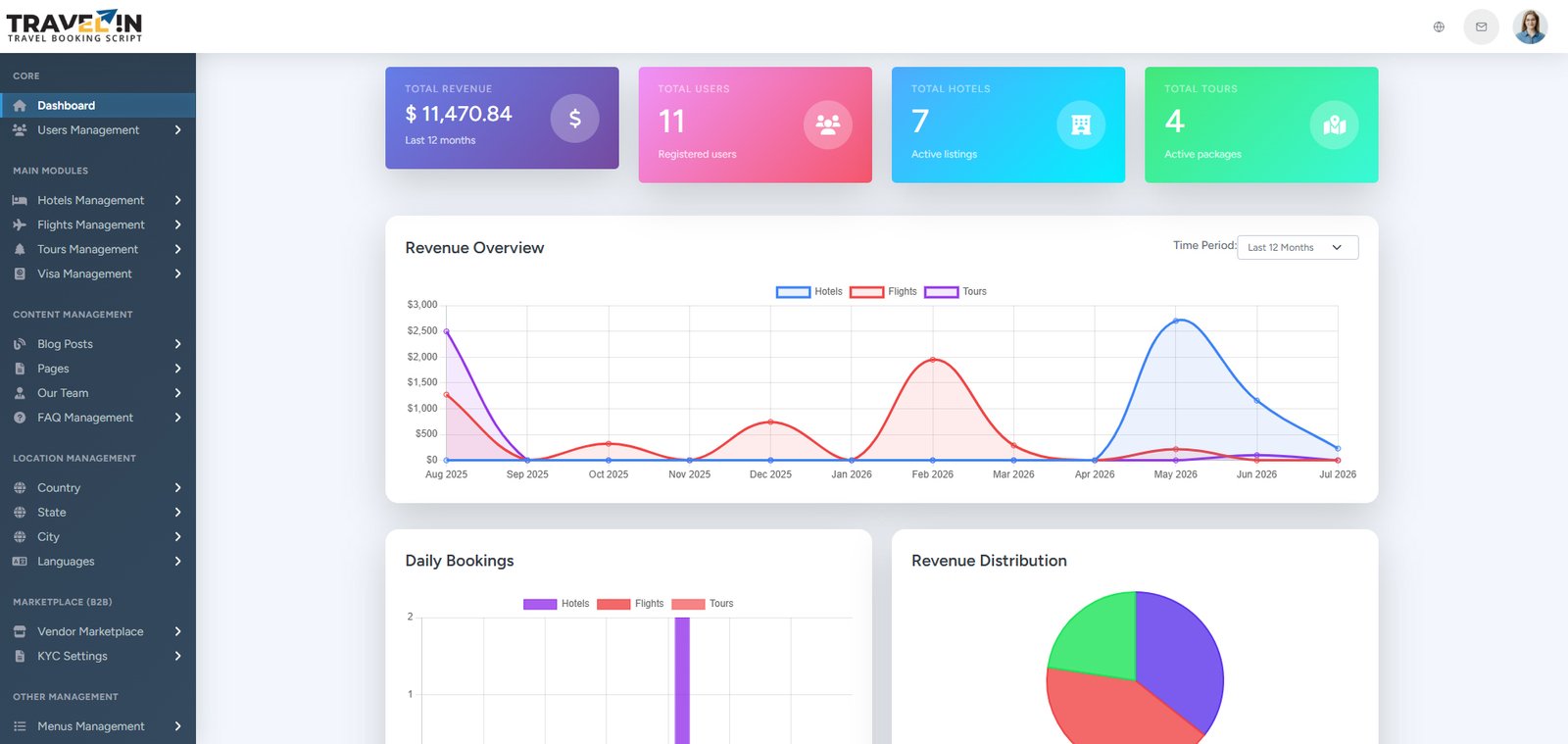The width and height of the screenshot is (1568, 744).
Task: Open City in sidebar
Action: click(x=98, y=537)
